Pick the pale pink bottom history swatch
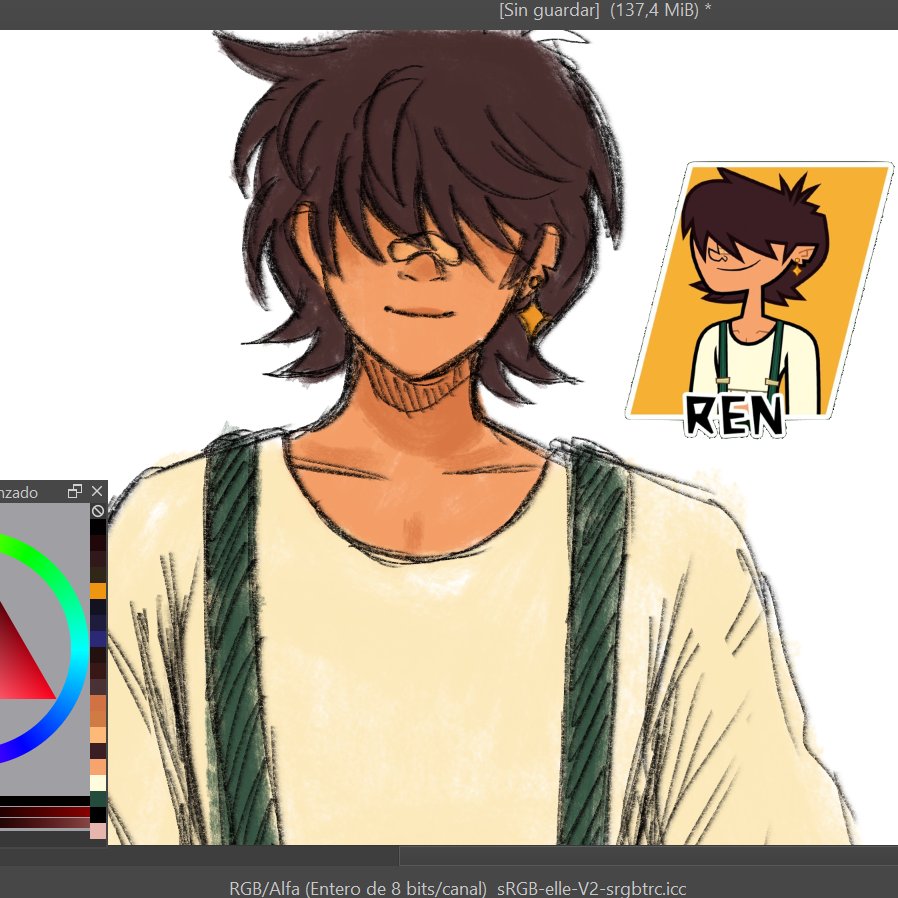898x898 pixels. tap(98, 831)
